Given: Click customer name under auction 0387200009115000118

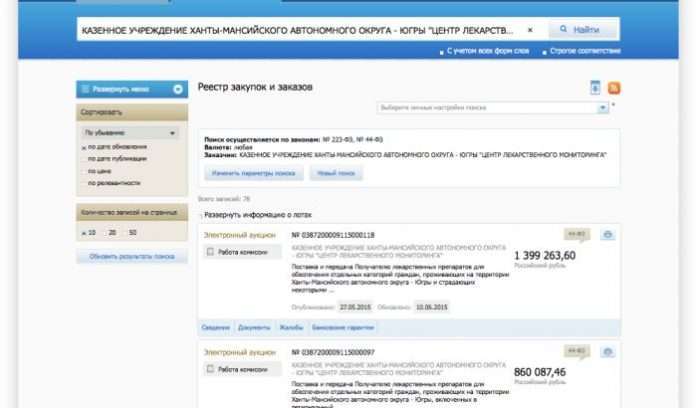Looking at the screenshot, I should pos(399,251).
